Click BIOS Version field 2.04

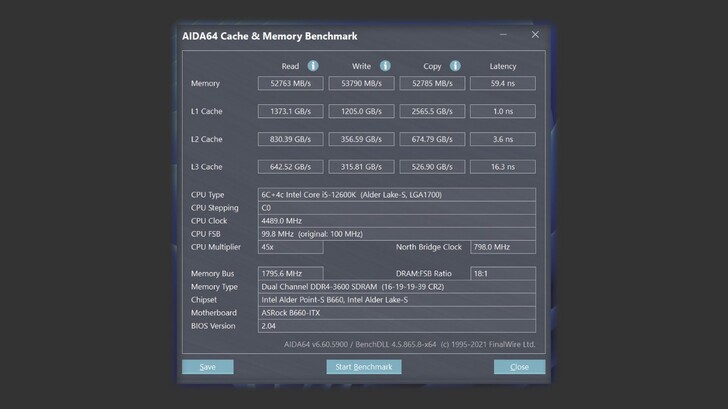tap(397, 325)
